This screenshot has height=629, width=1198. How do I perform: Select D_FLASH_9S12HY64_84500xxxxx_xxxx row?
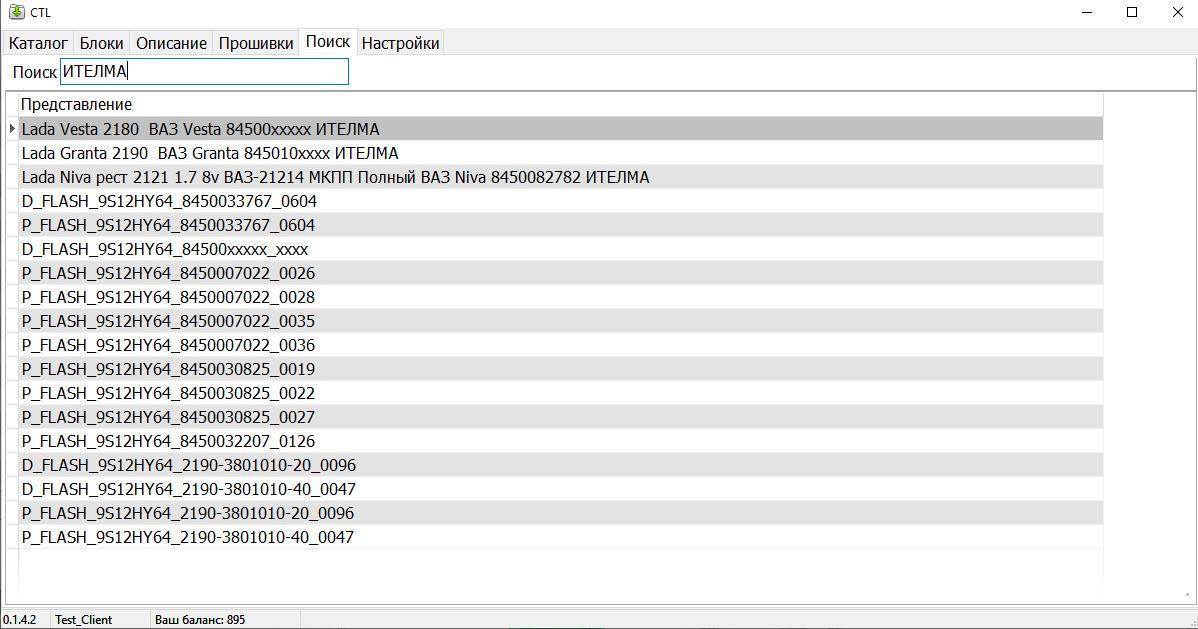click(561, 249)
